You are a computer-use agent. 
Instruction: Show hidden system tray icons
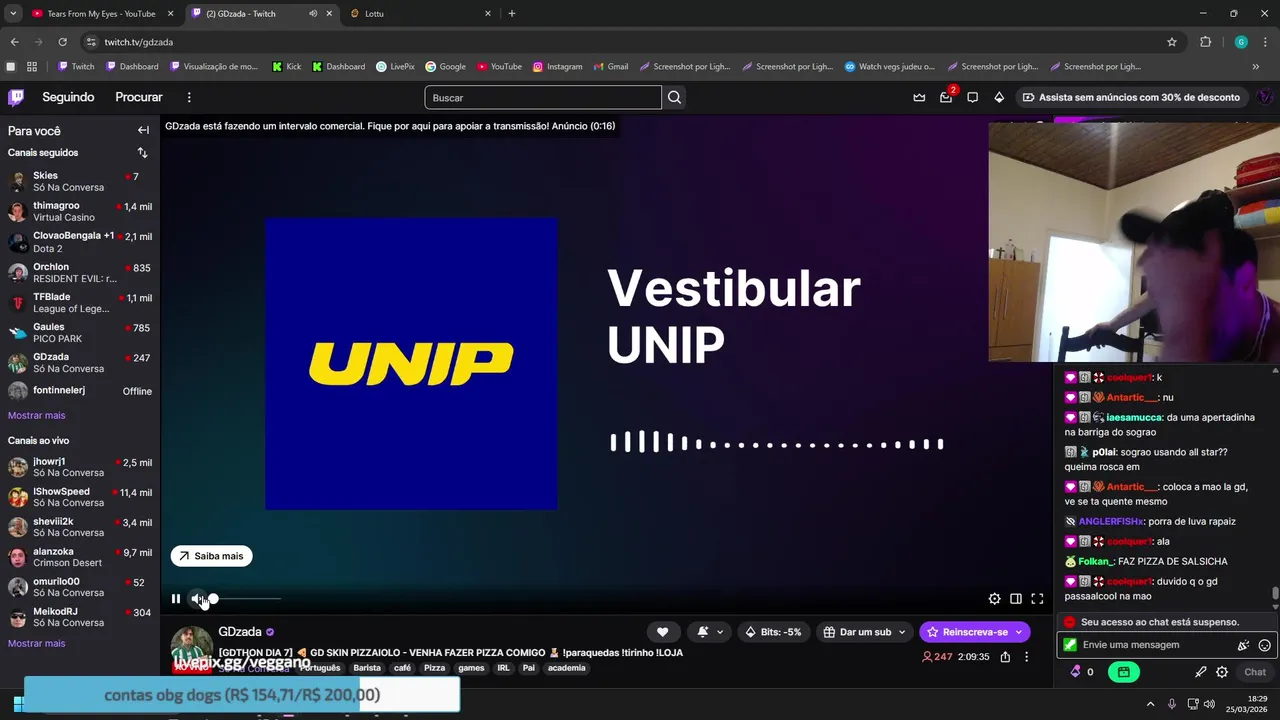pos(1150,704)
